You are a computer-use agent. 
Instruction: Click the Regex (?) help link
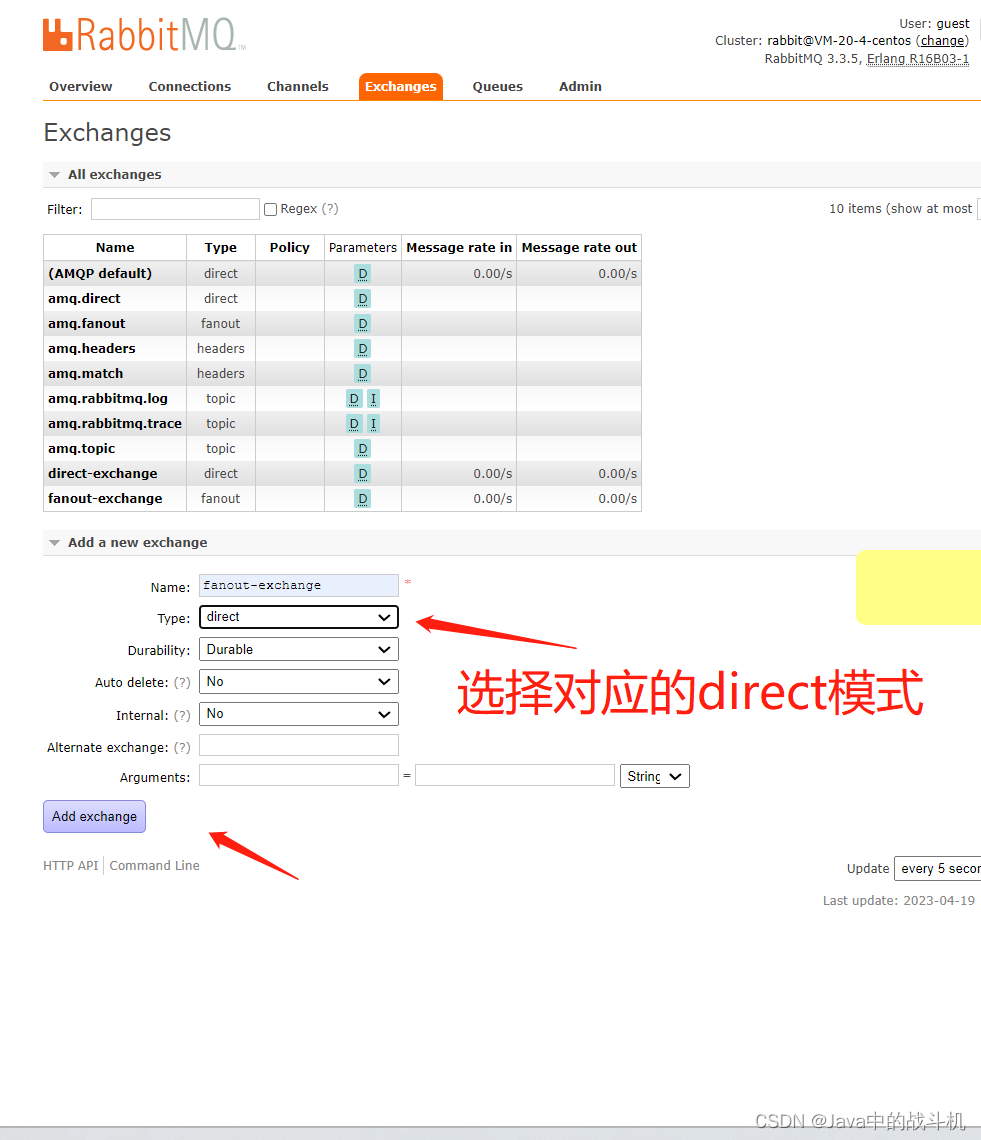[330, 209]
